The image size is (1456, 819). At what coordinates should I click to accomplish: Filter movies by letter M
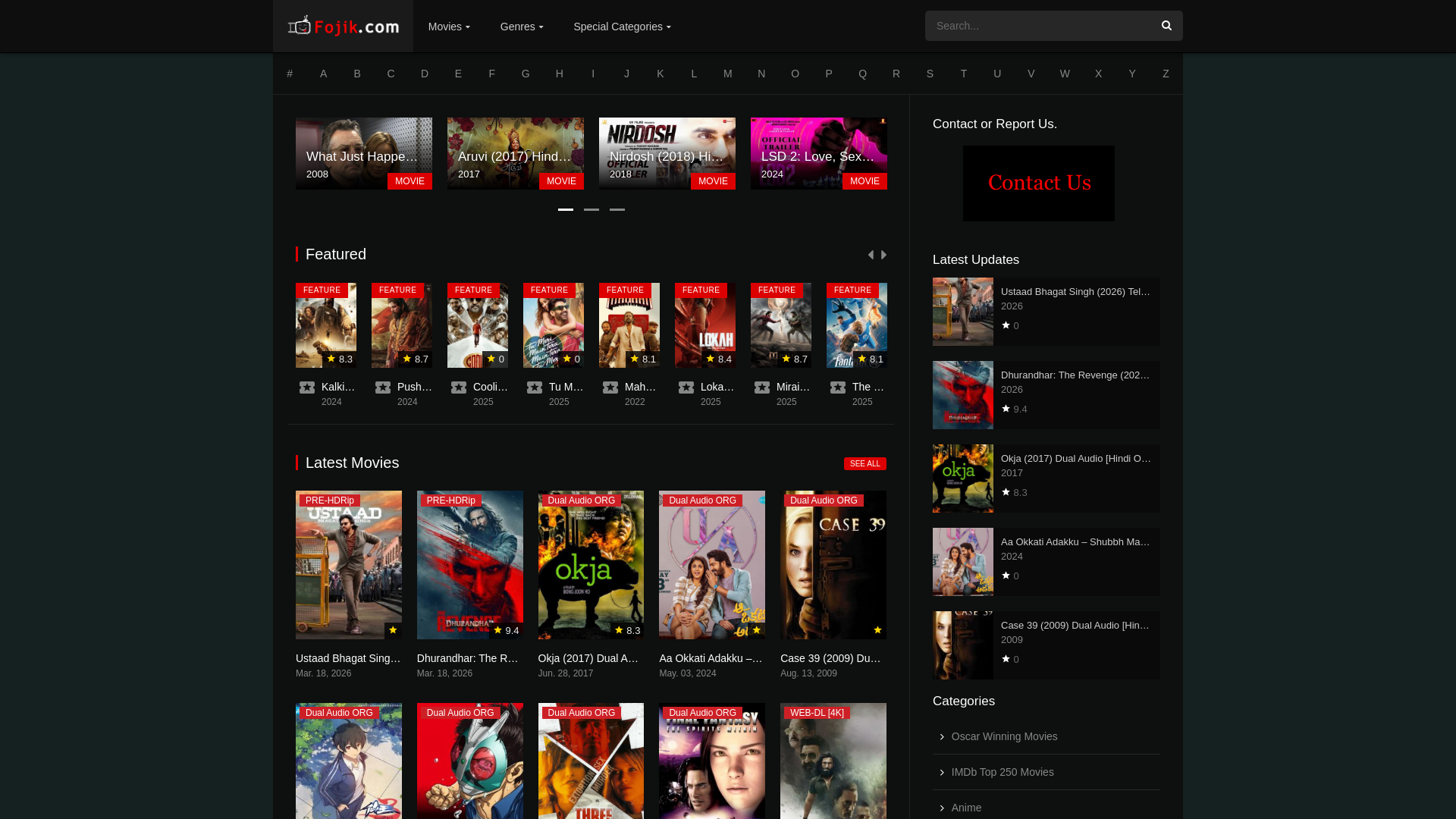point(728,74)
